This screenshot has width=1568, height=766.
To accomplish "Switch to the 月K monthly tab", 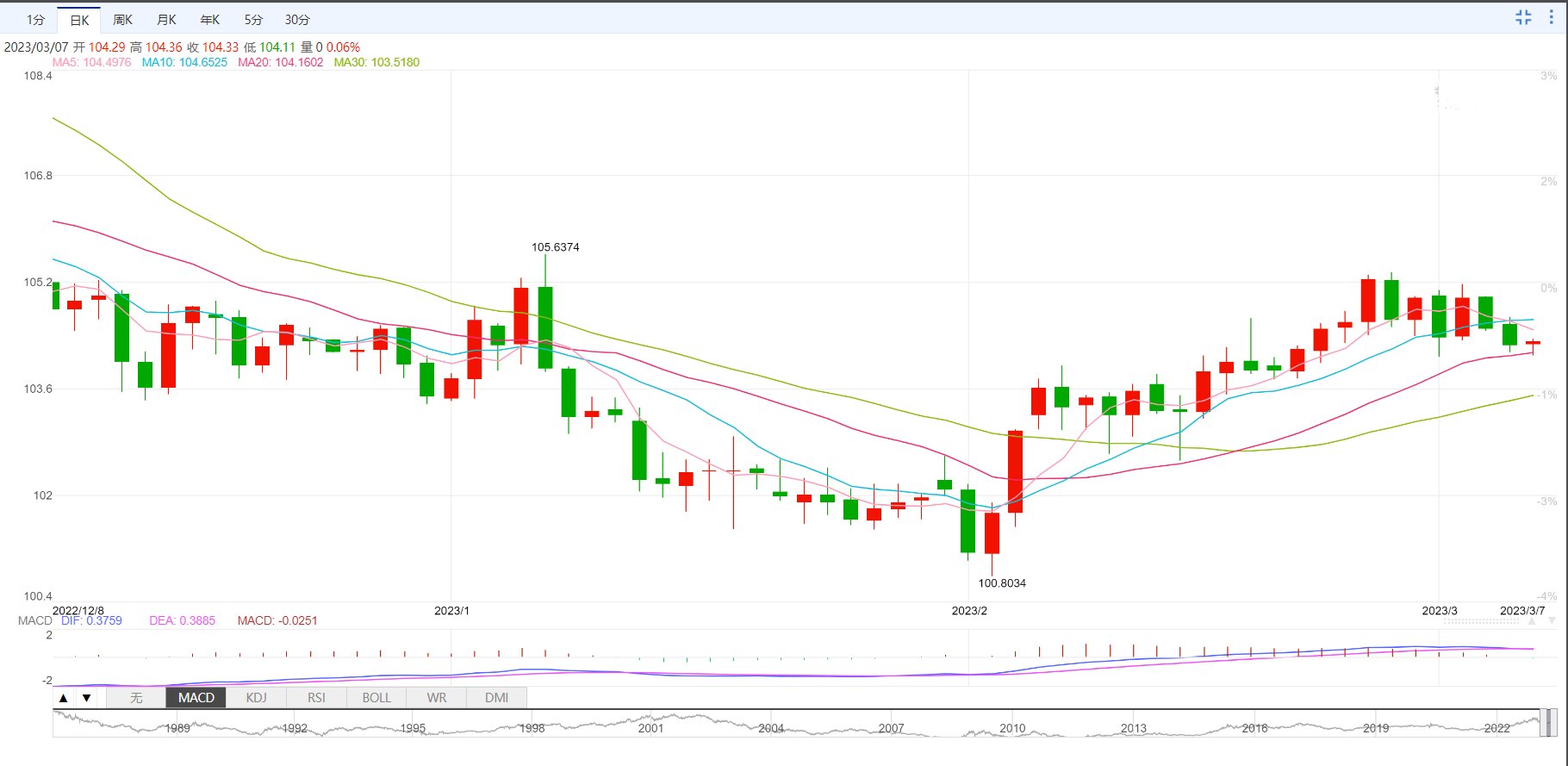I will [167, 20].
